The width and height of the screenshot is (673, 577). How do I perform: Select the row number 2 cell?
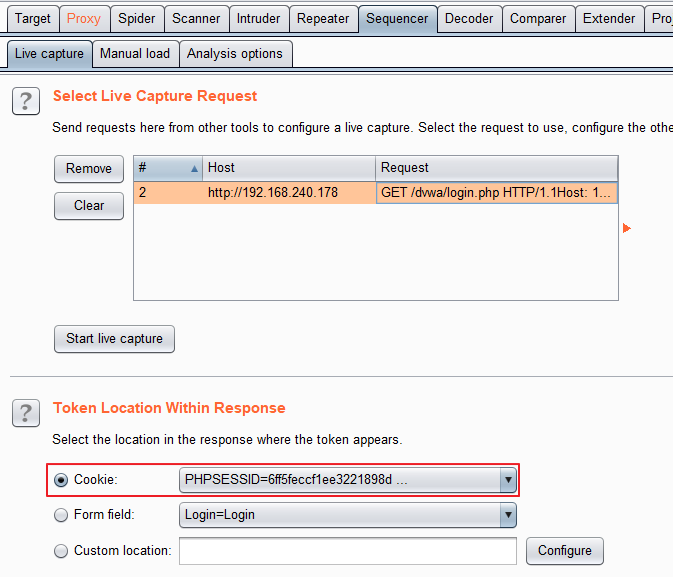(x=168, y=193)
